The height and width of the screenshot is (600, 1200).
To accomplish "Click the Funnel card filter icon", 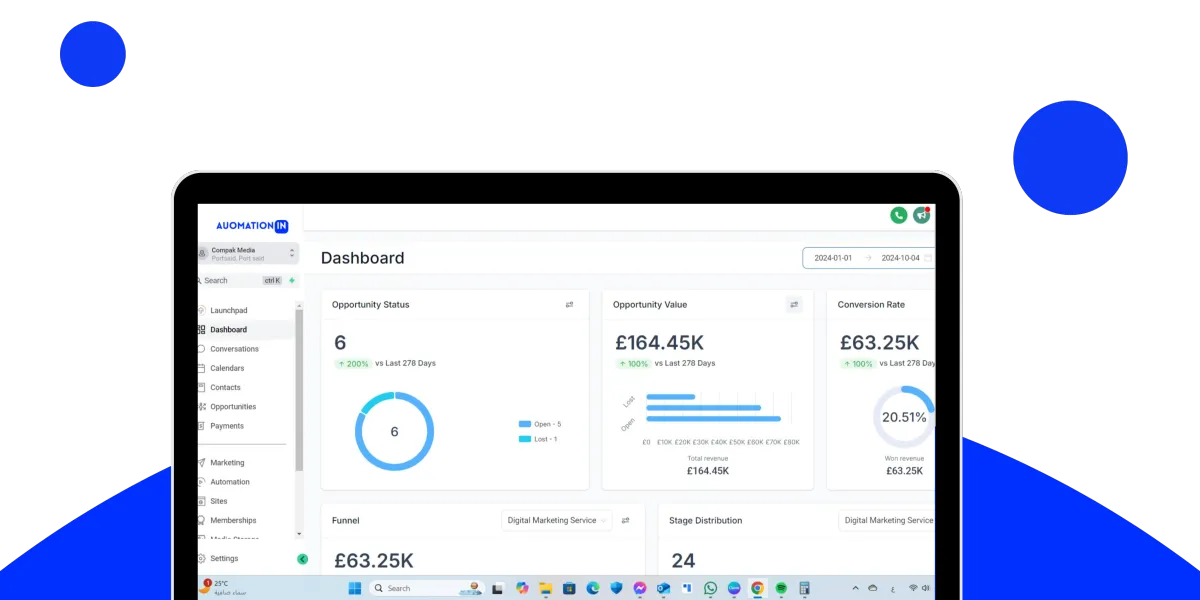I will click(626, 520).
